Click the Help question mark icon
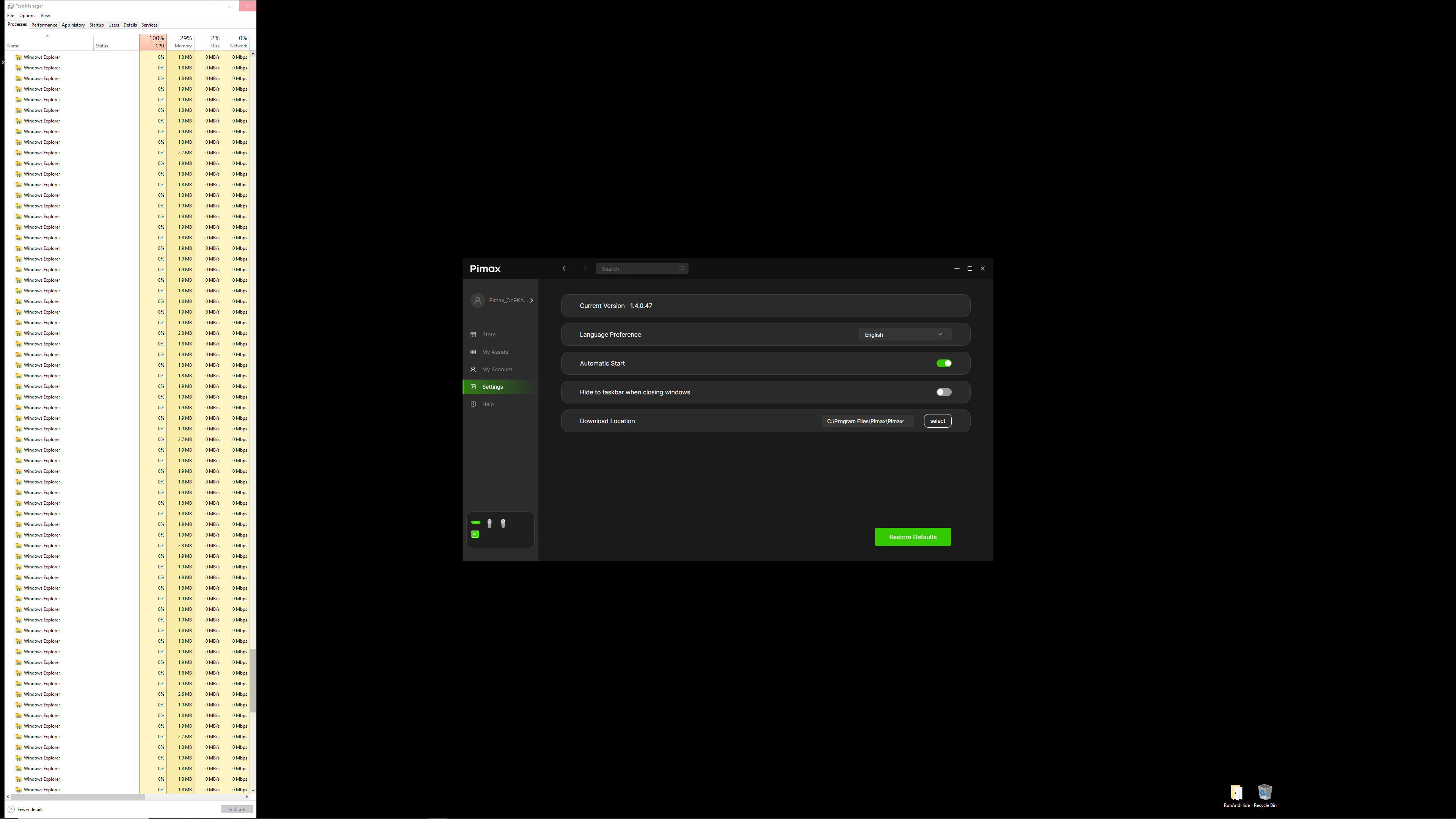This screenshot has height=819, width=1456. [473, 404]
